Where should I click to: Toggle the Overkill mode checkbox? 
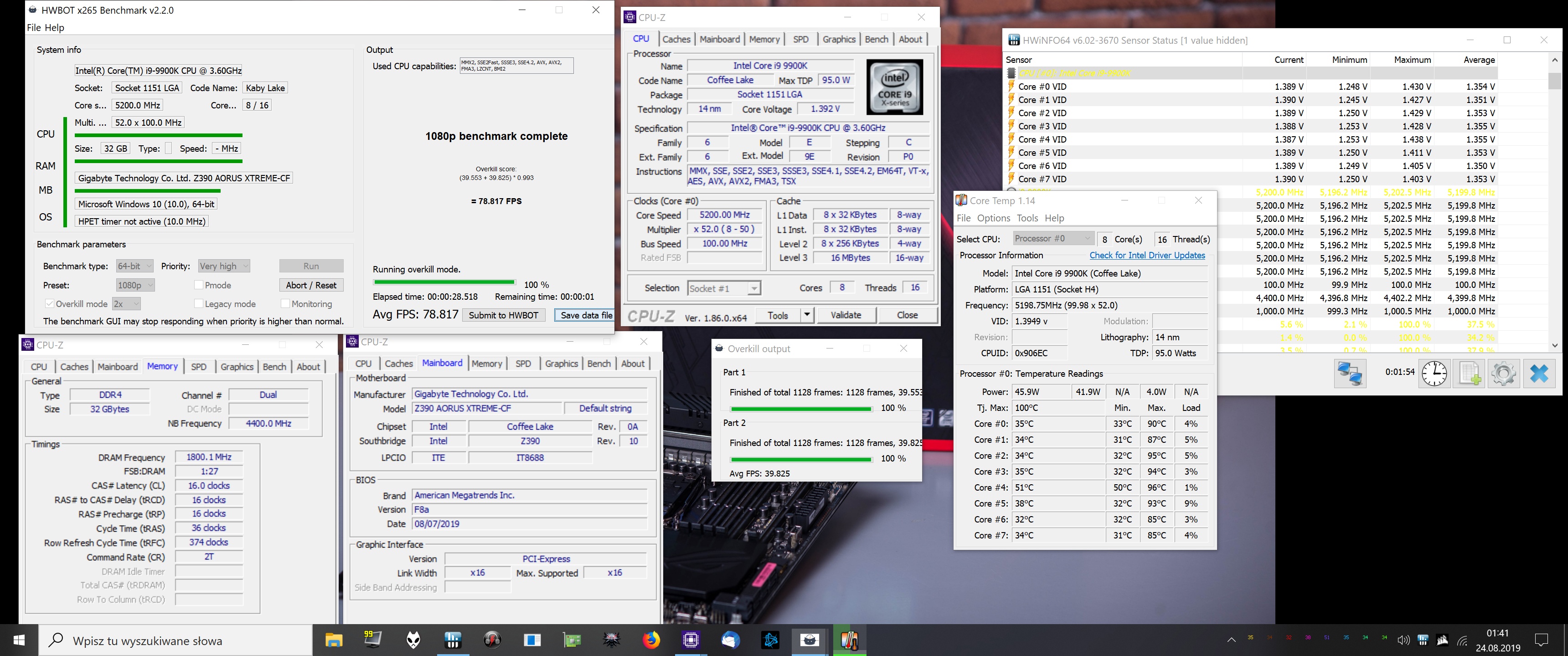[49, 304]
